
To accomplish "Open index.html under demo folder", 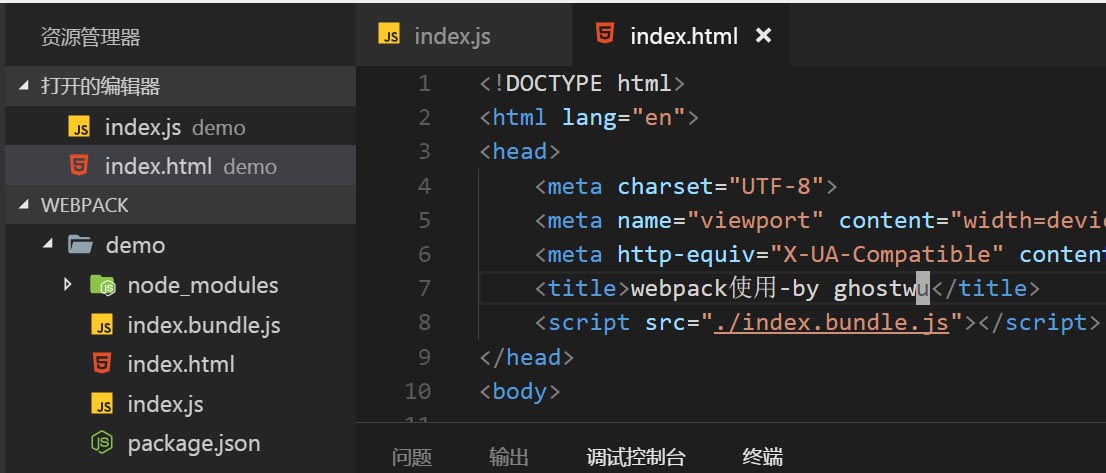I will pos(180,364).
